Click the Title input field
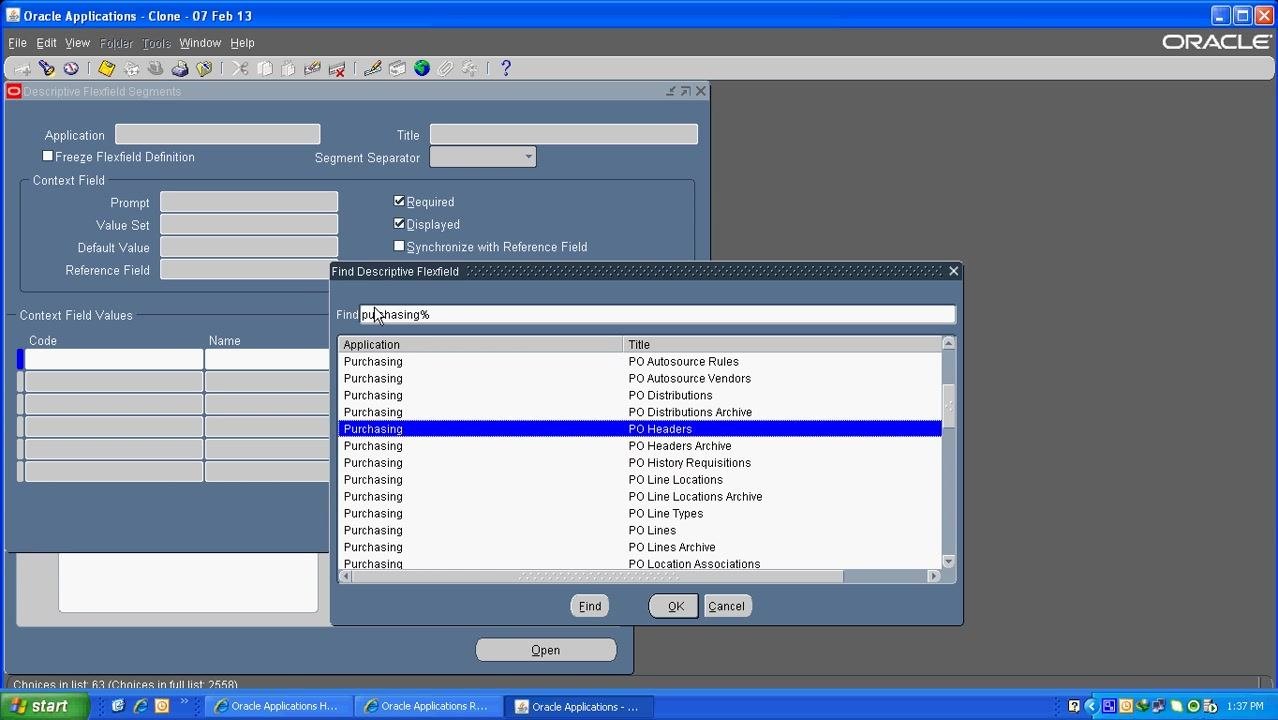 [x=564, y=134]
